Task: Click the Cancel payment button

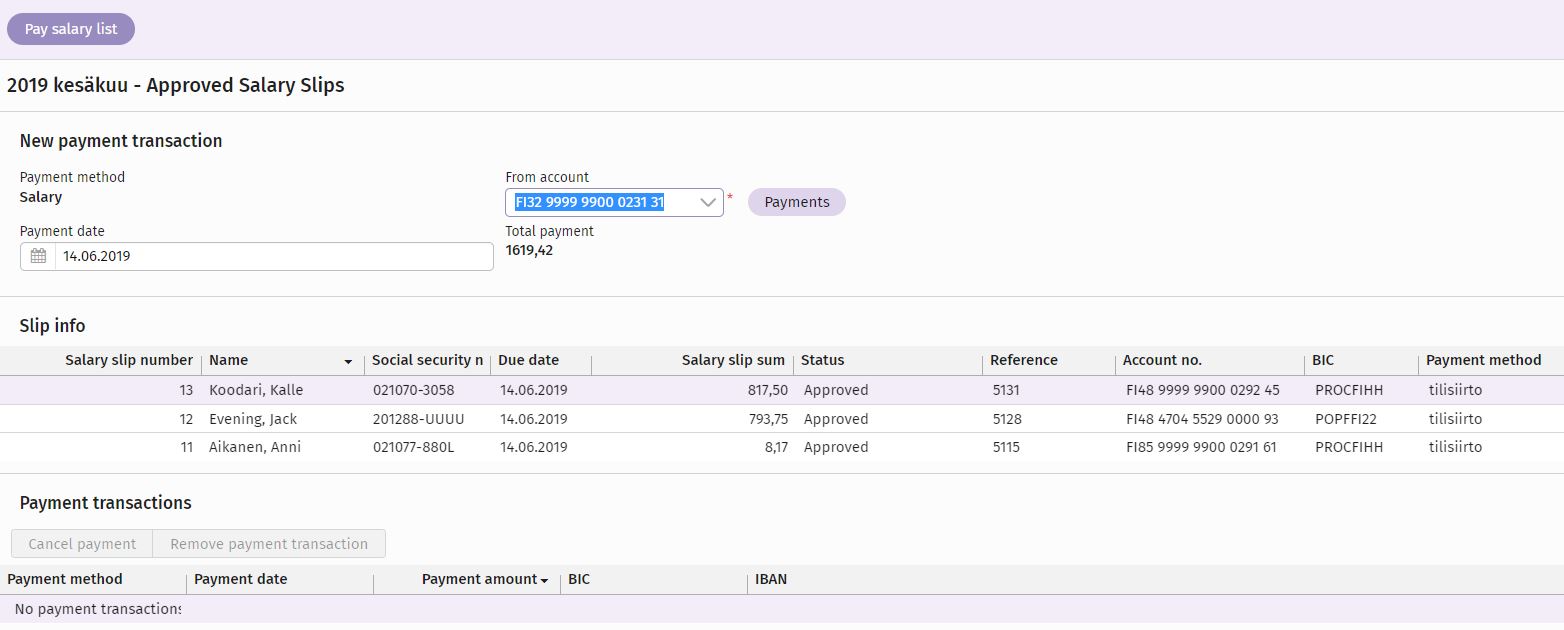Action: tap(82, 544)
